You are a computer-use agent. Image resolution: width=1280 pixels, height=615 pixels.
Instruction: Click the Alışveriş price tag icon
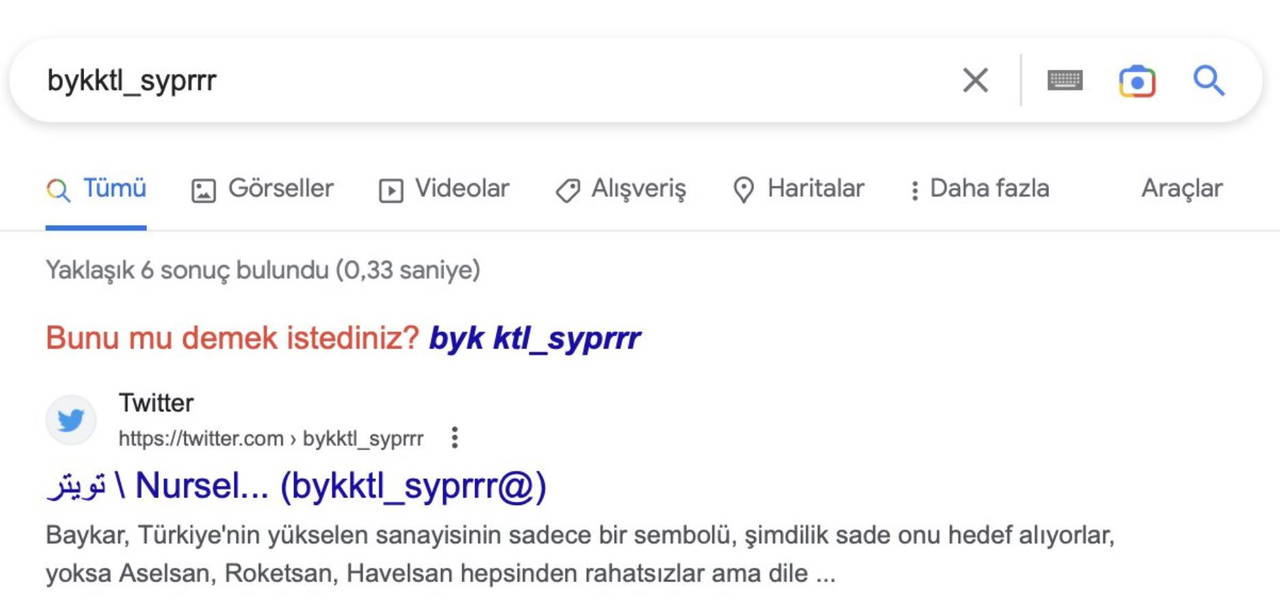567,190
